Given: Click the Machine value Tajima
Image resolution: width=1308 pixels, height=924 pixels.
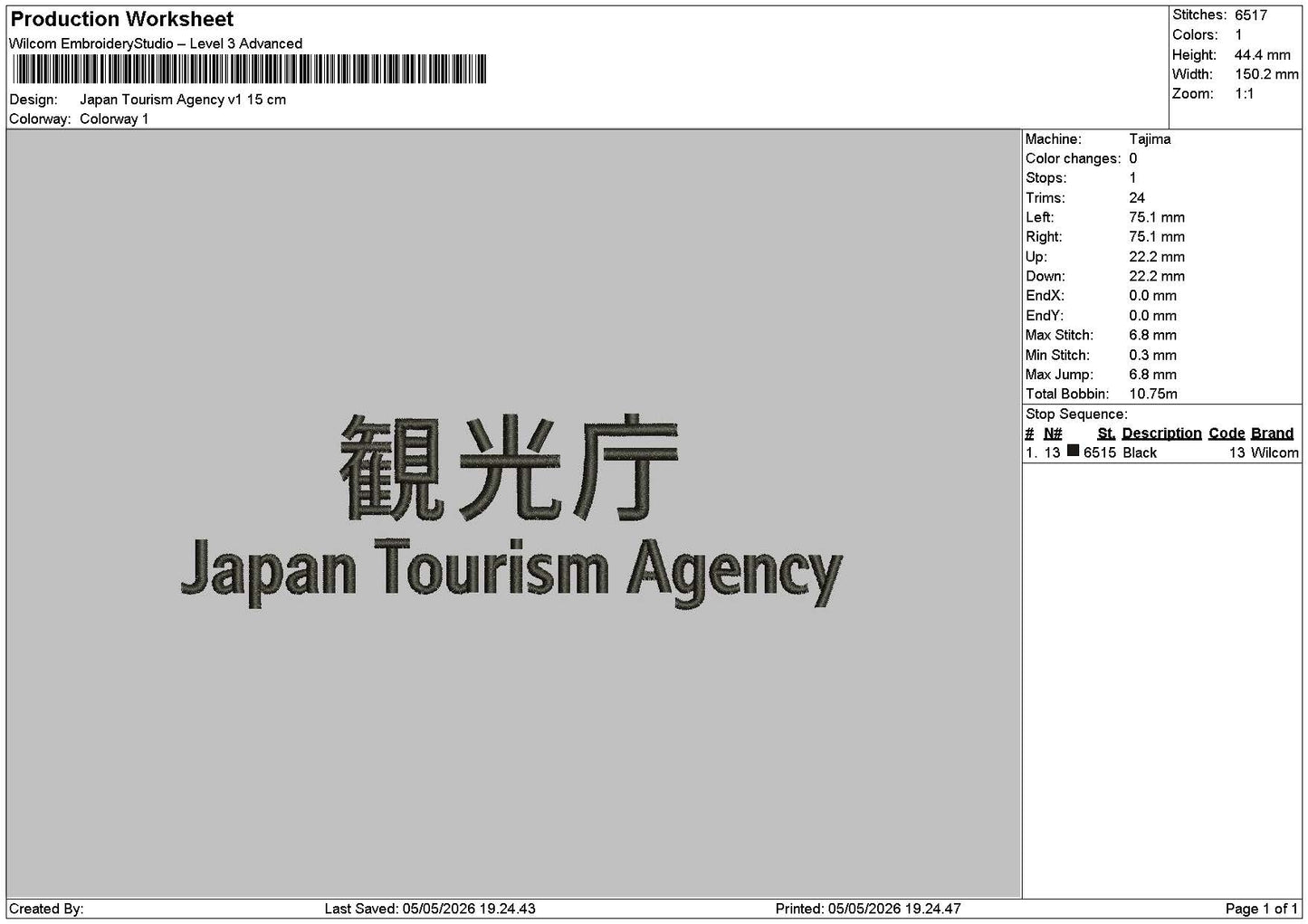Looking at the screenshot, I should point(1150,139).
